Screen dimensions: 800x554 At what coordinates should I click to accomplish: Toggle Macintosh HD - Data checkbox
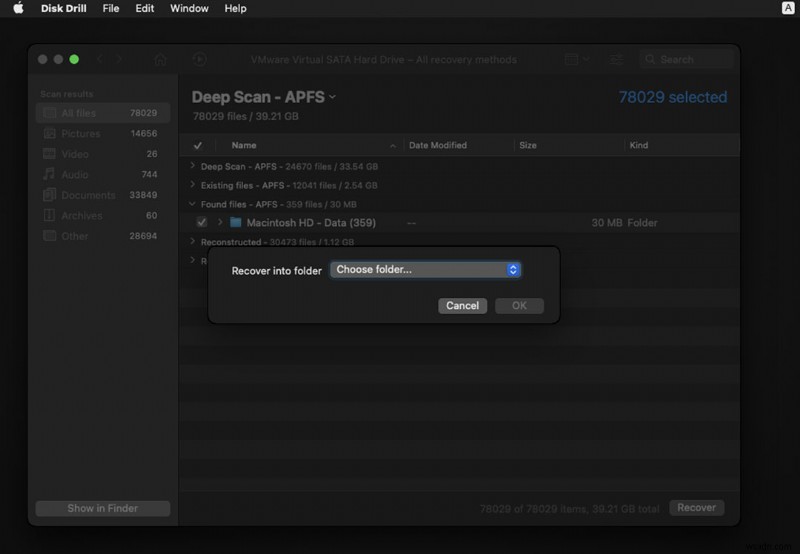tap(202, 222)
